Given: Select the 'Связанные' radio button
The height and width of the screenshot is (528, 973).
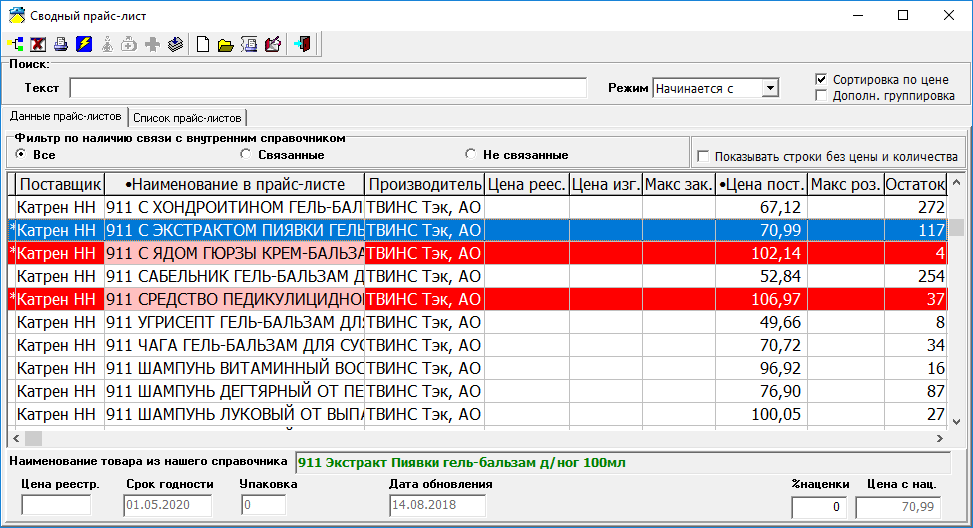Looking at the screenshot, I should point(246,155).
